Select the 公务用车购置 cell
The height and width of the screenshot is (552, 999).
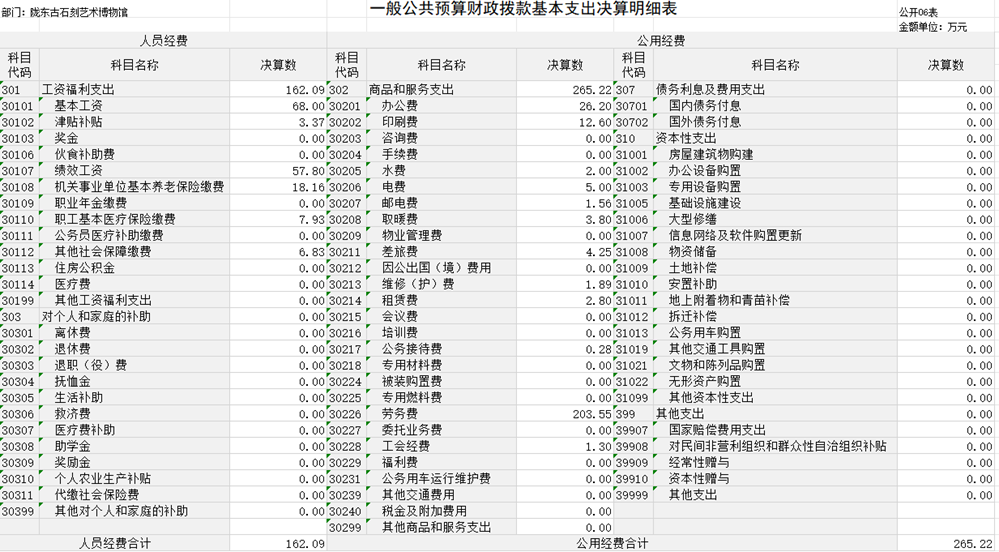[775, 333]
